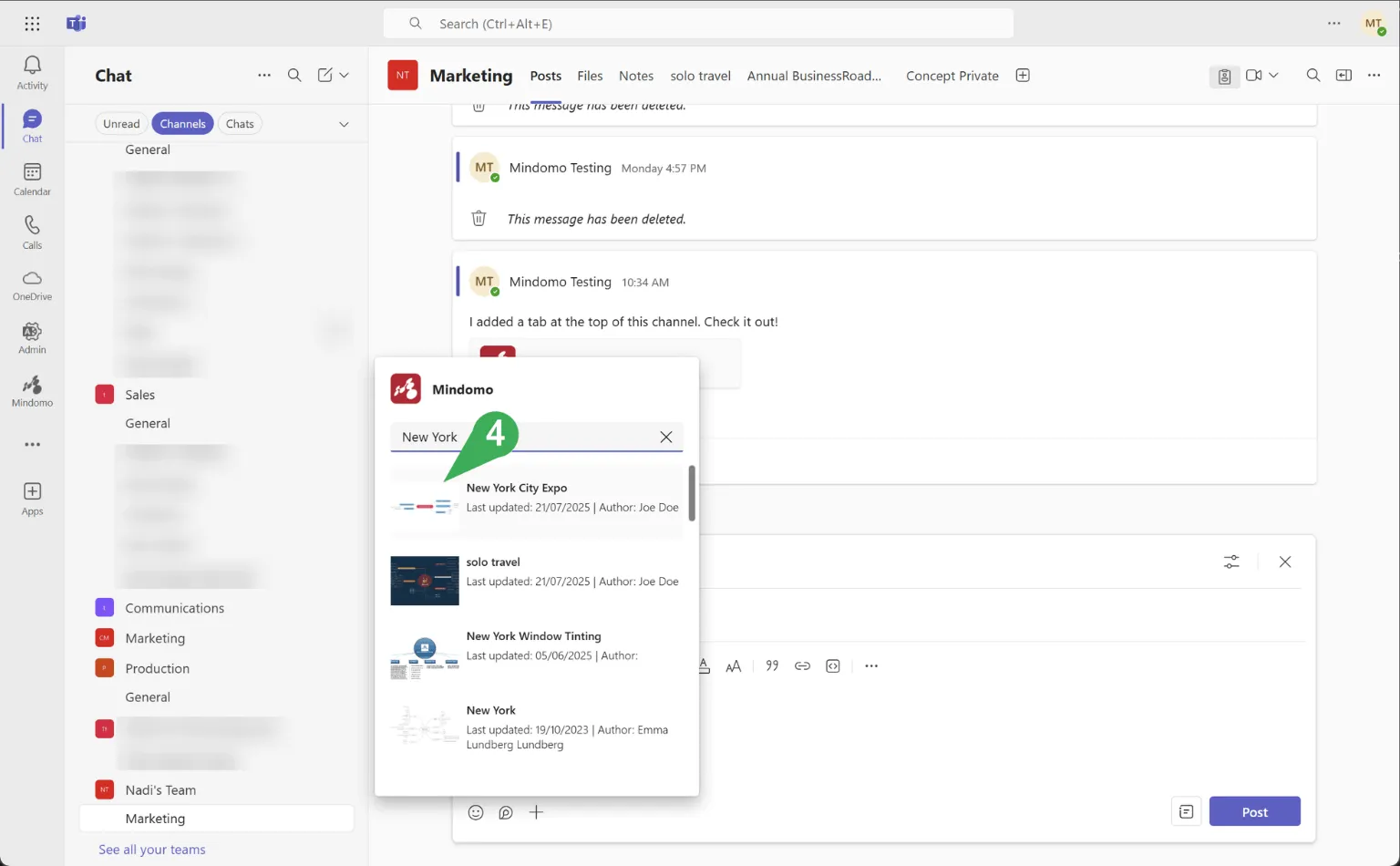Open new chat options dropdown
Image resolution: width=1400 pixels, height=866 pixels.
[x=345, y=76]
